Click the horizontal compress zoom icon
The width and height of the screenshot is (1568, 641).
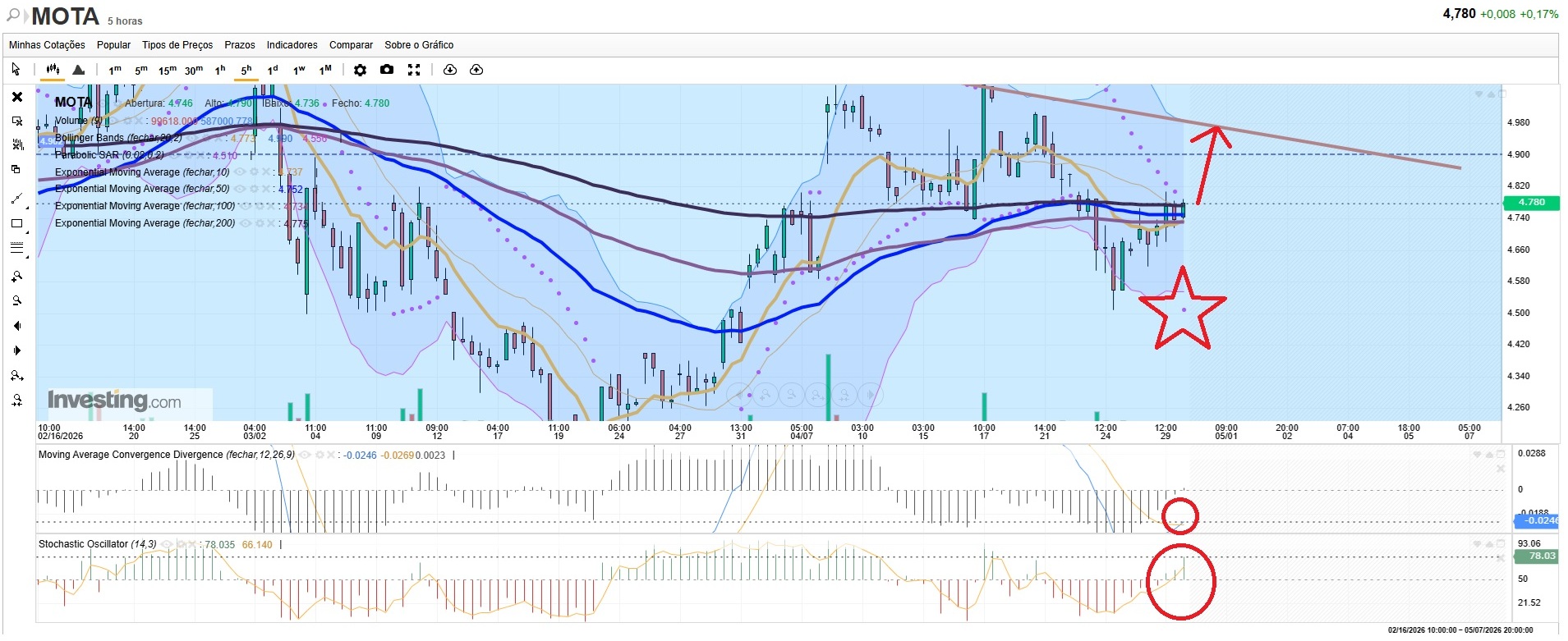(x=16, y=401)
